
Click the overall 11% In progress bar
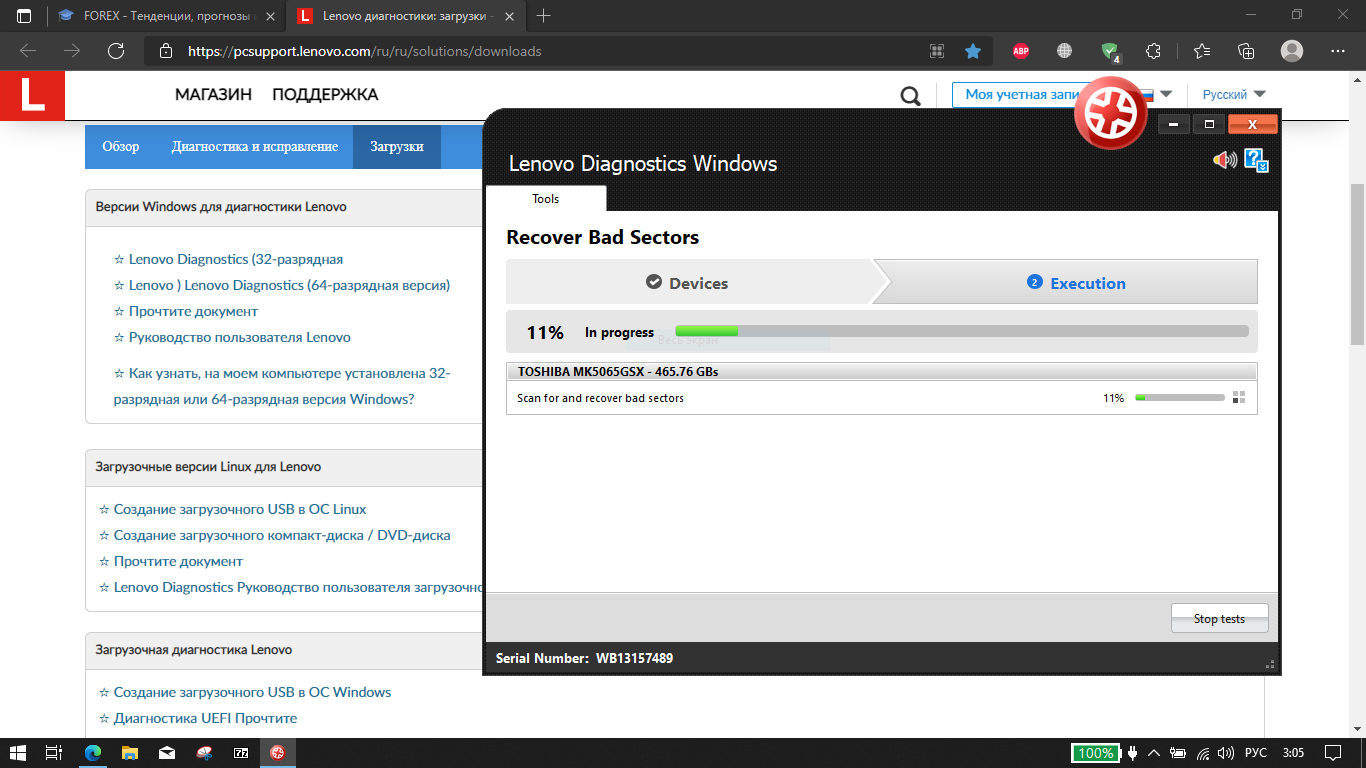point(962,331)
